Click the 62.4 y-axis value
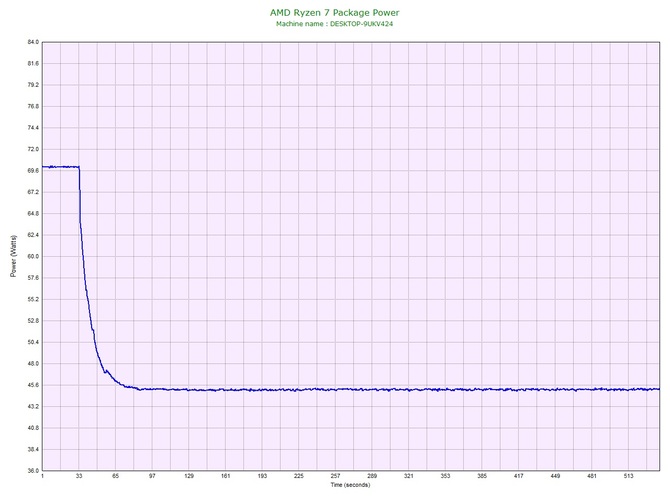This screenshot has height=502, width=670. [33, 235]
